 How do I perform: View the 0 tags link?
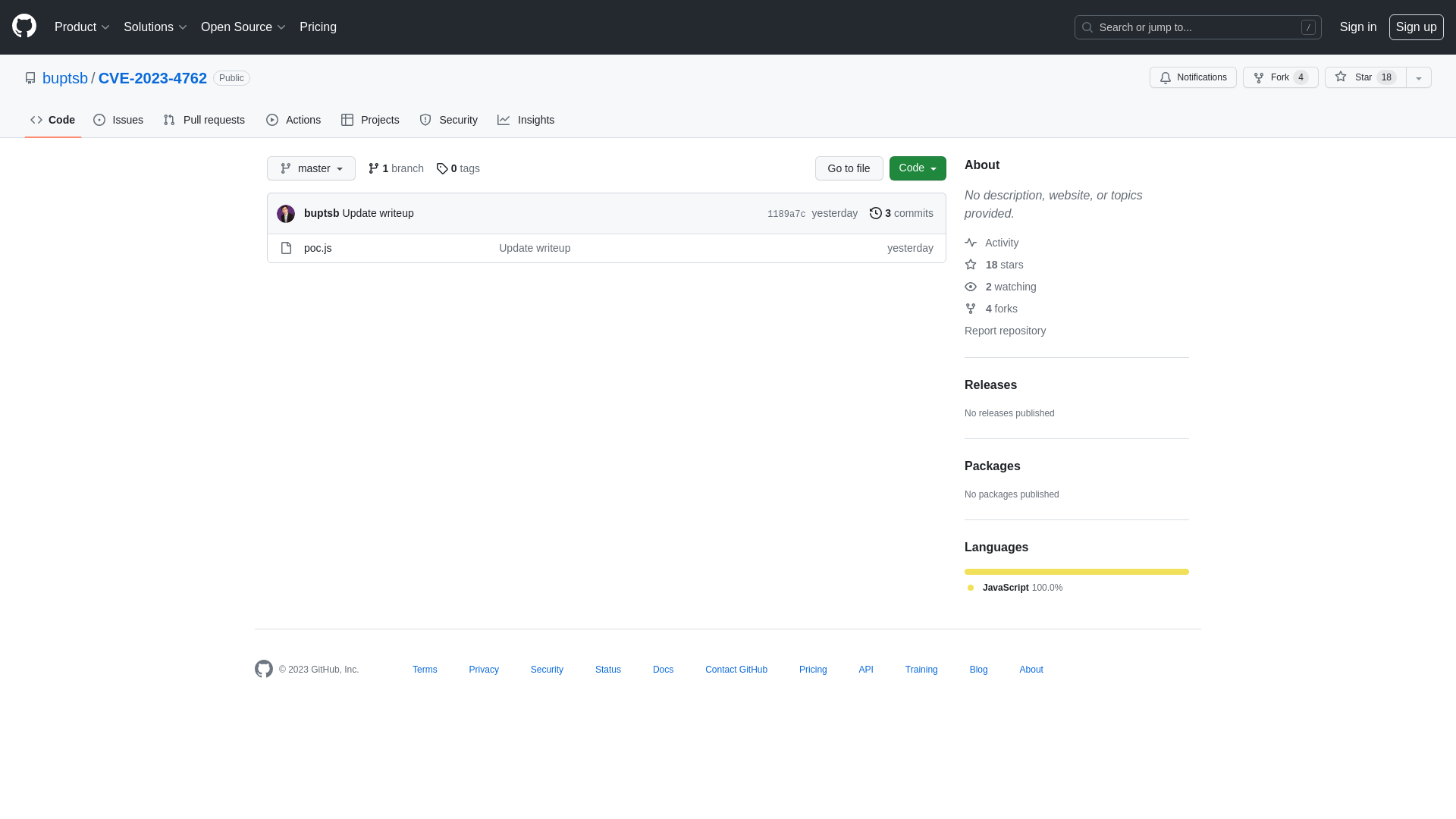pyautogui.click(x=458, y=168)
